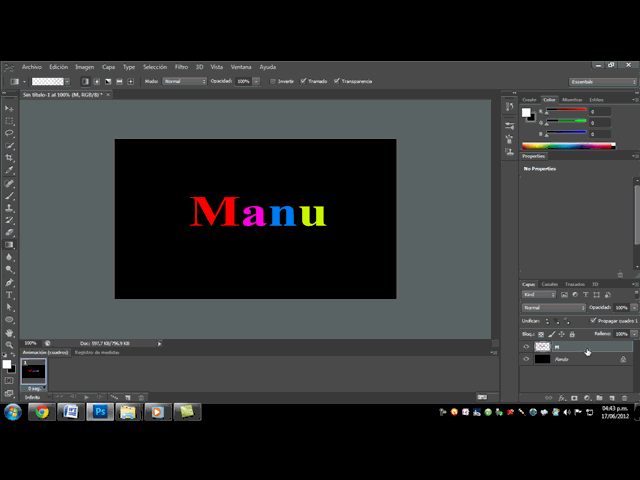
Task: Filter layers by pixel layers icon
Action: pos(564,295)
